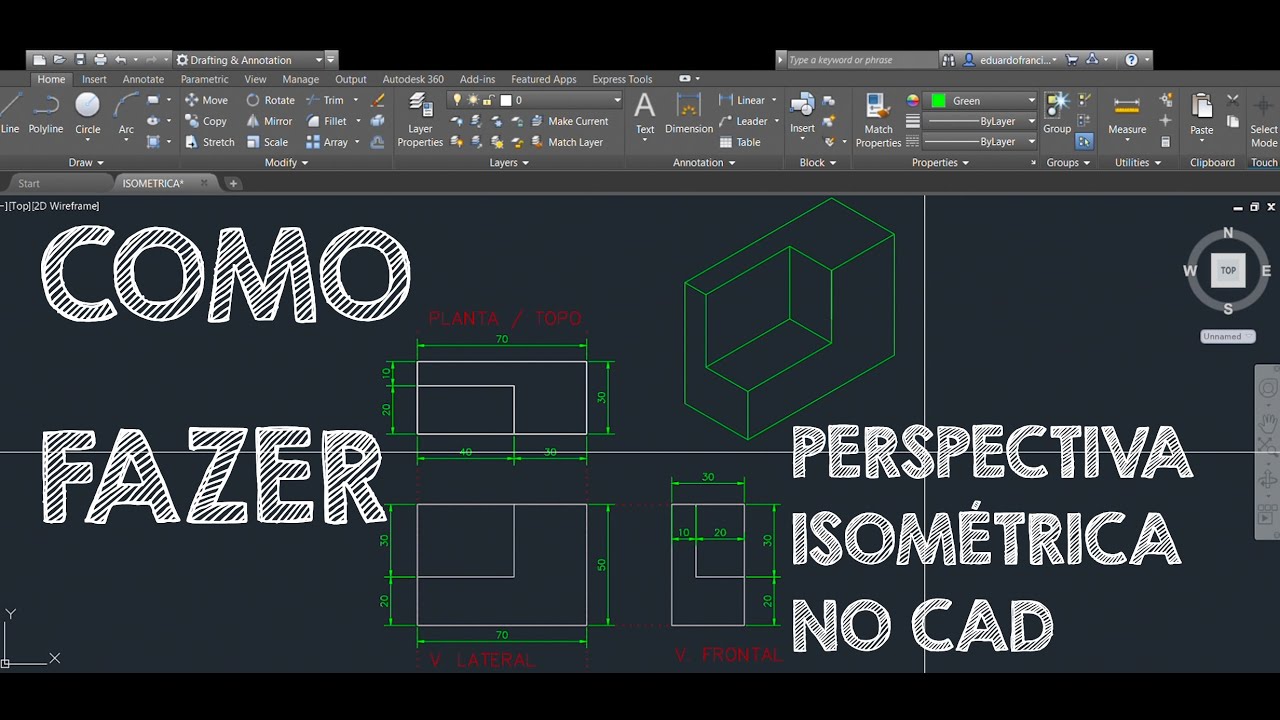Image resolution: width=1280 pixels, height=720 pixels.
Task: Select the Fillet tool
Action: point(327,121)
